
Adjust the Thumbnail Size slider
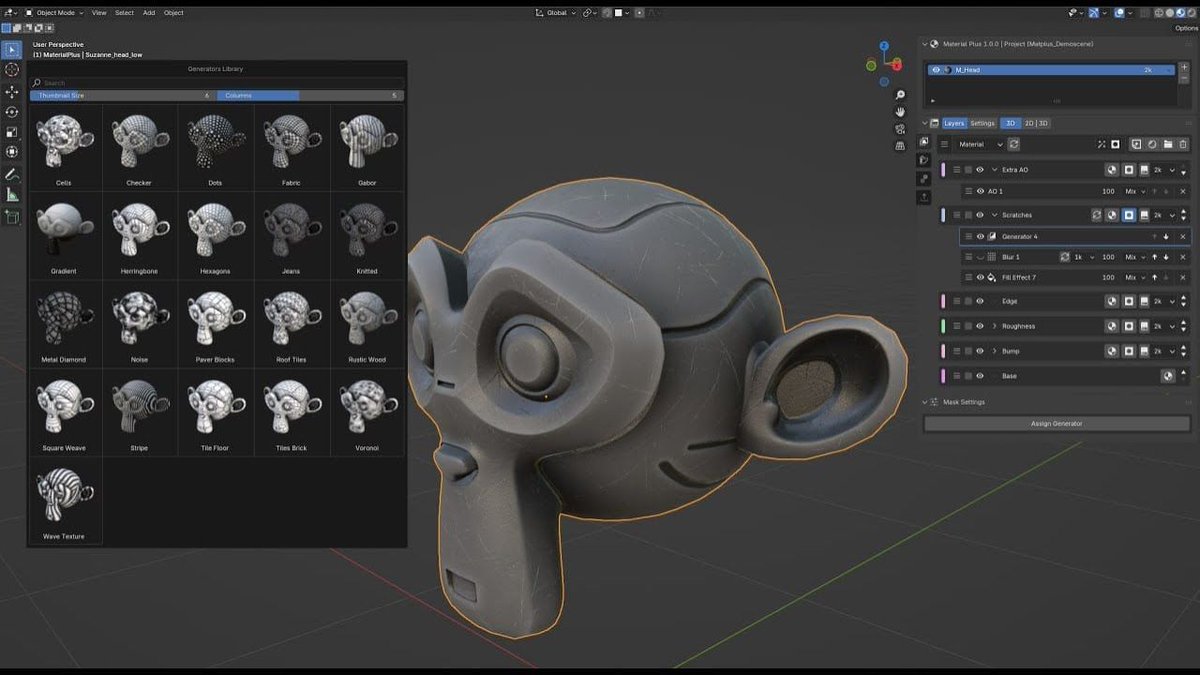(x=121, y=95)
